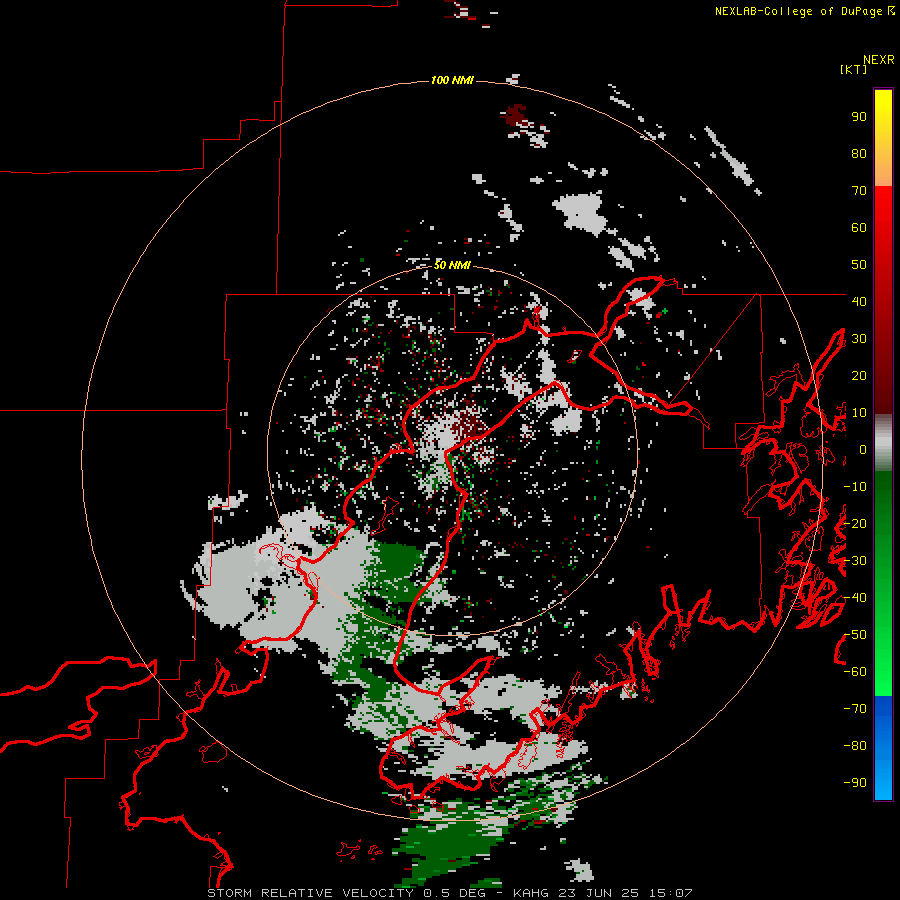Viewport: 900px width, 900px height.
Task: Click the -10 value on the velocity scale
Action: tap(855, 487)
